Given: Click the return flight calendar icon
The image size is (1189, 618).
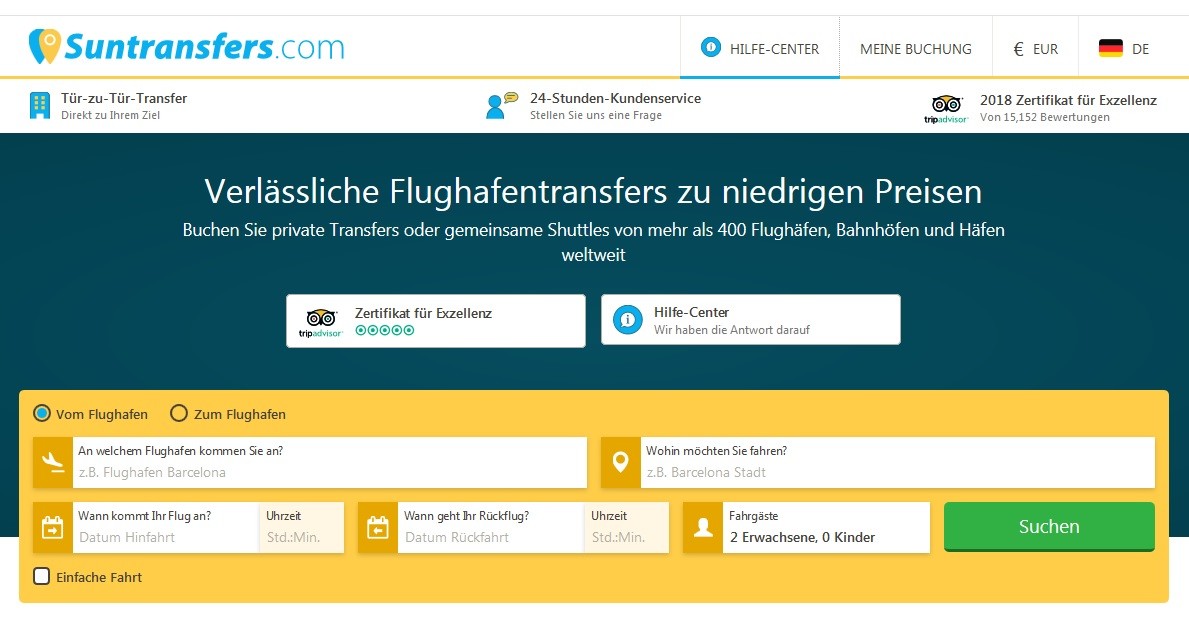Looking at the screenshot, I should [378, 527].
